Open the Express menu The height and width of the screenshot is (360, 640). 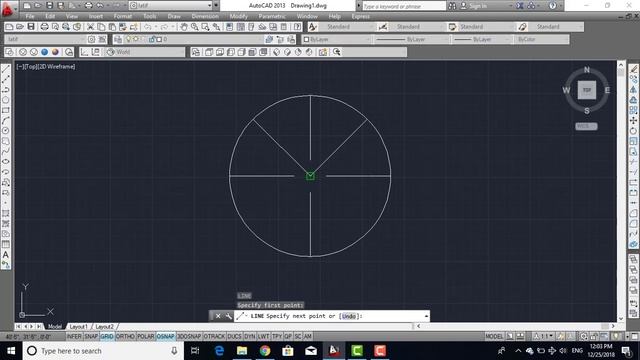(360, 16)
